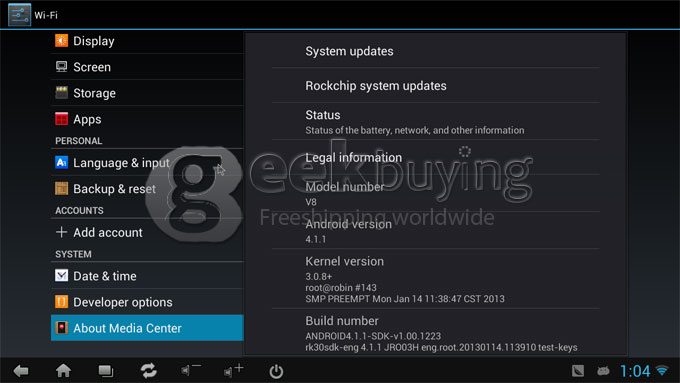
Task: Click the orange Display icon
Action: (62, 41)
